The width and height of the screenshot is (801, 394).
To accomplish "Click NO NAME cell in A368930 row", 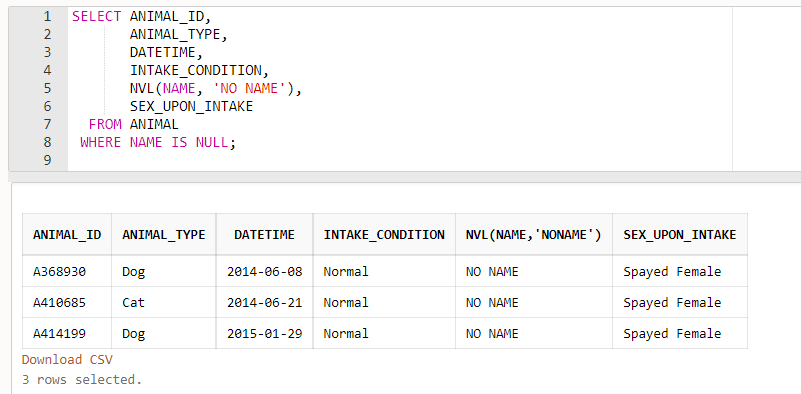I will [x=534, y=271].
